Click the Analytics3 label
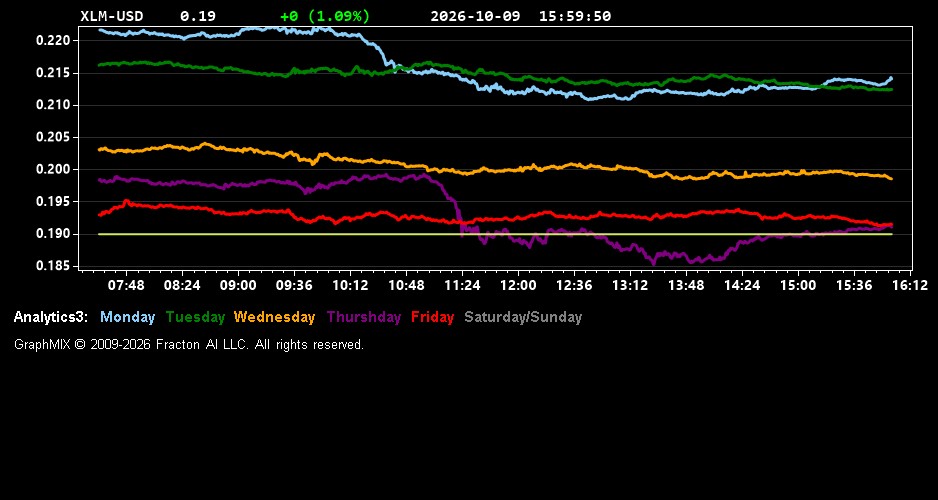938x500 pixels. (51, 318)
